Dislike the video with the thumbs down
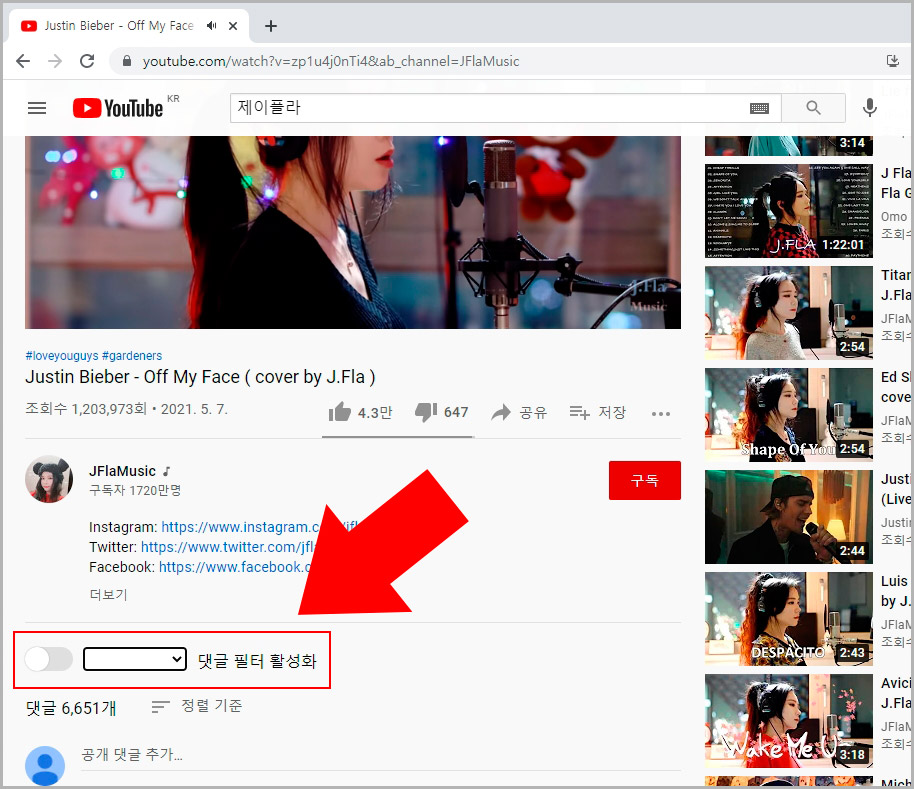Screen dimensions: 914x789 pyautogui.click(x=426, y=412)
